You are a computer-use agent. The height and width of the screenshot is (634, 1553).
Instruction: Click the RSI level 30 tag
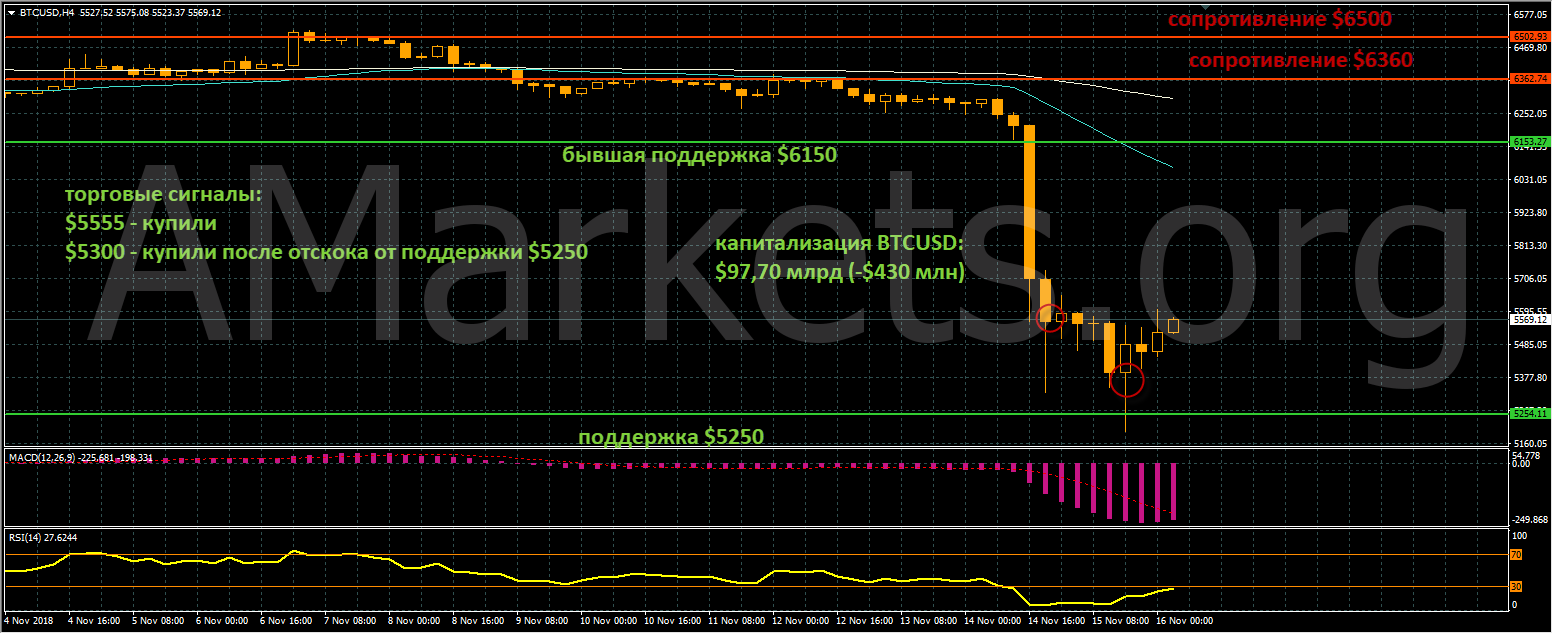(x=1516, y=586)
